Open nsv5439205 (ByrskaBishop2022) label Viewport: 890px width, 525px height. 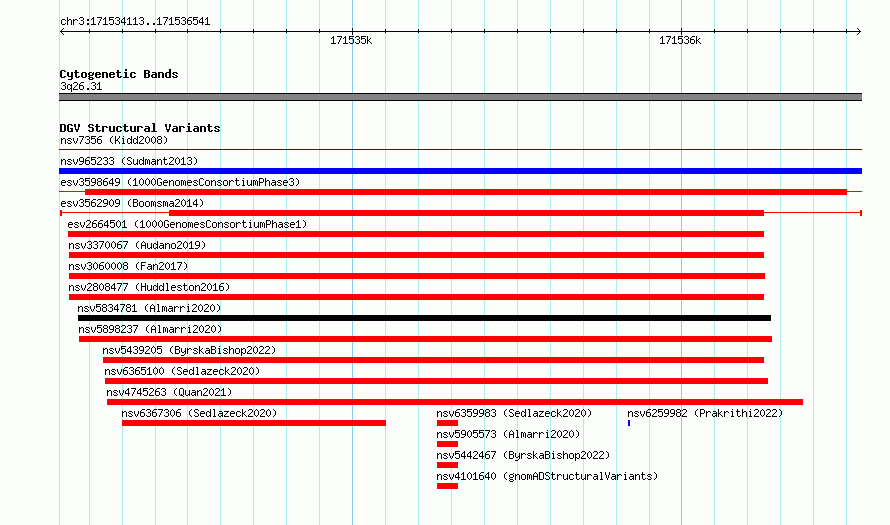pyautogui.click(x=189, y=350)
